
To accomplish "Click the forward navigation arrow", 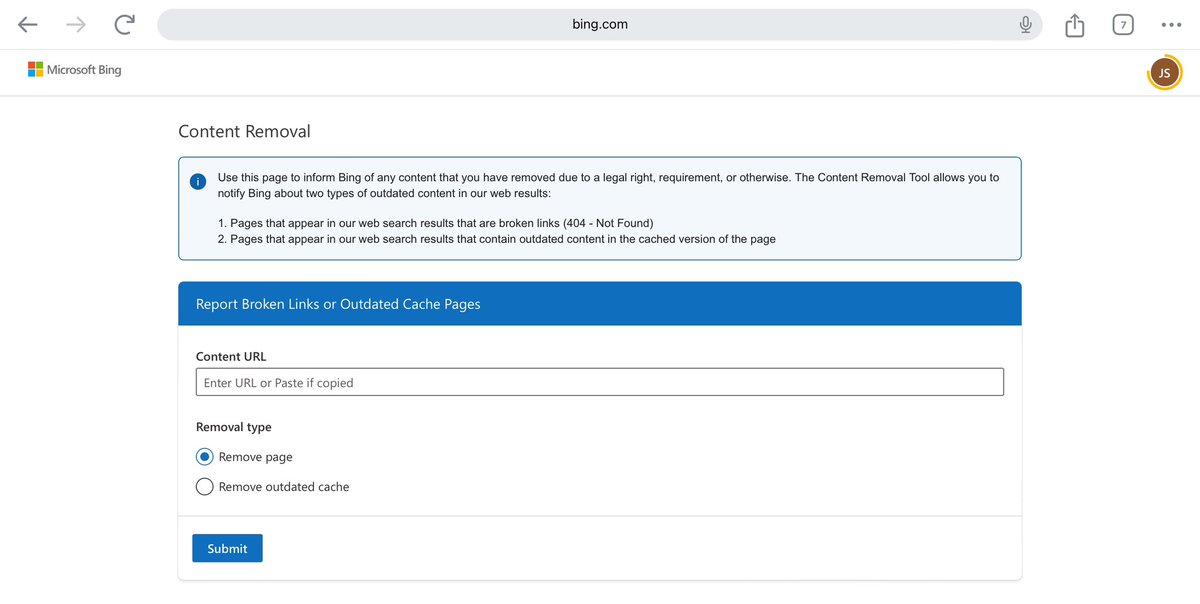I will (x=75, y=24).
